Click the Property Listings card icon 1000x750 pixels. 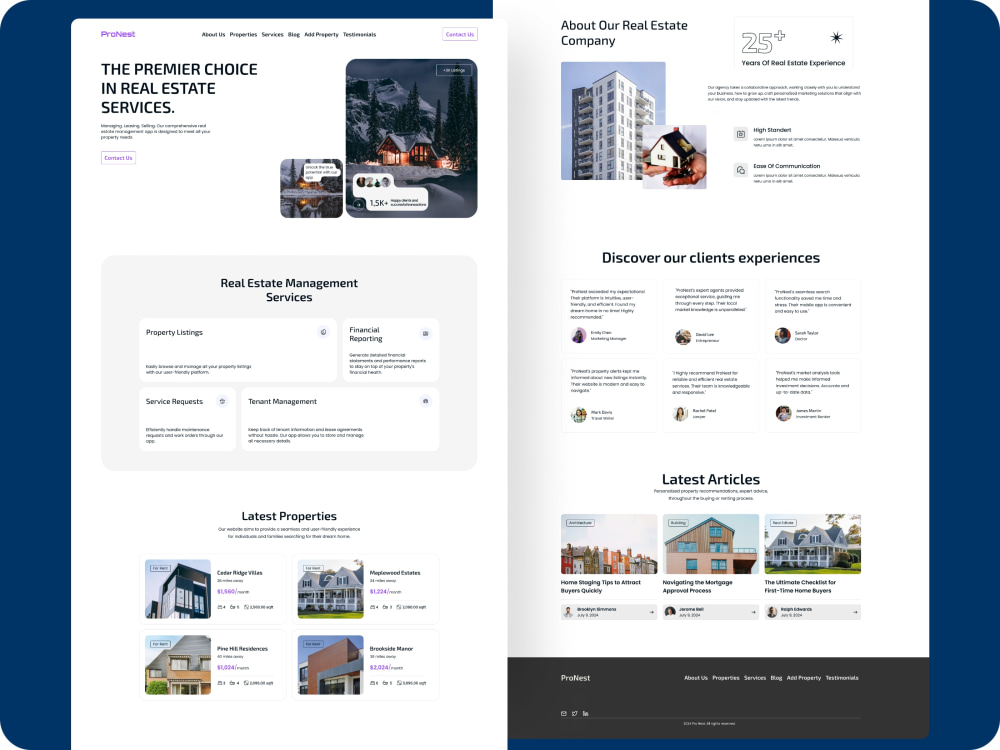(x=323, y=332)
